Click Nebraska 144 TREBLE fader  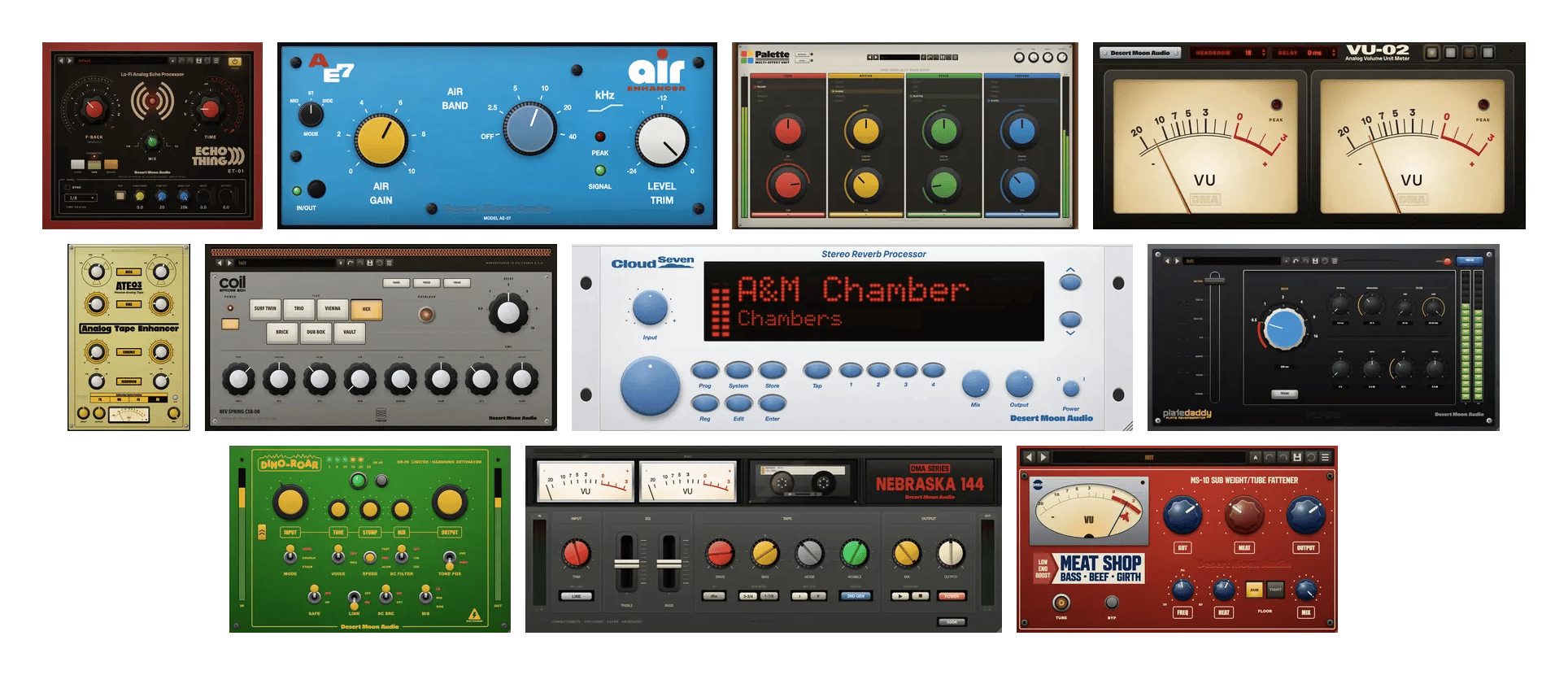[625, 564]
